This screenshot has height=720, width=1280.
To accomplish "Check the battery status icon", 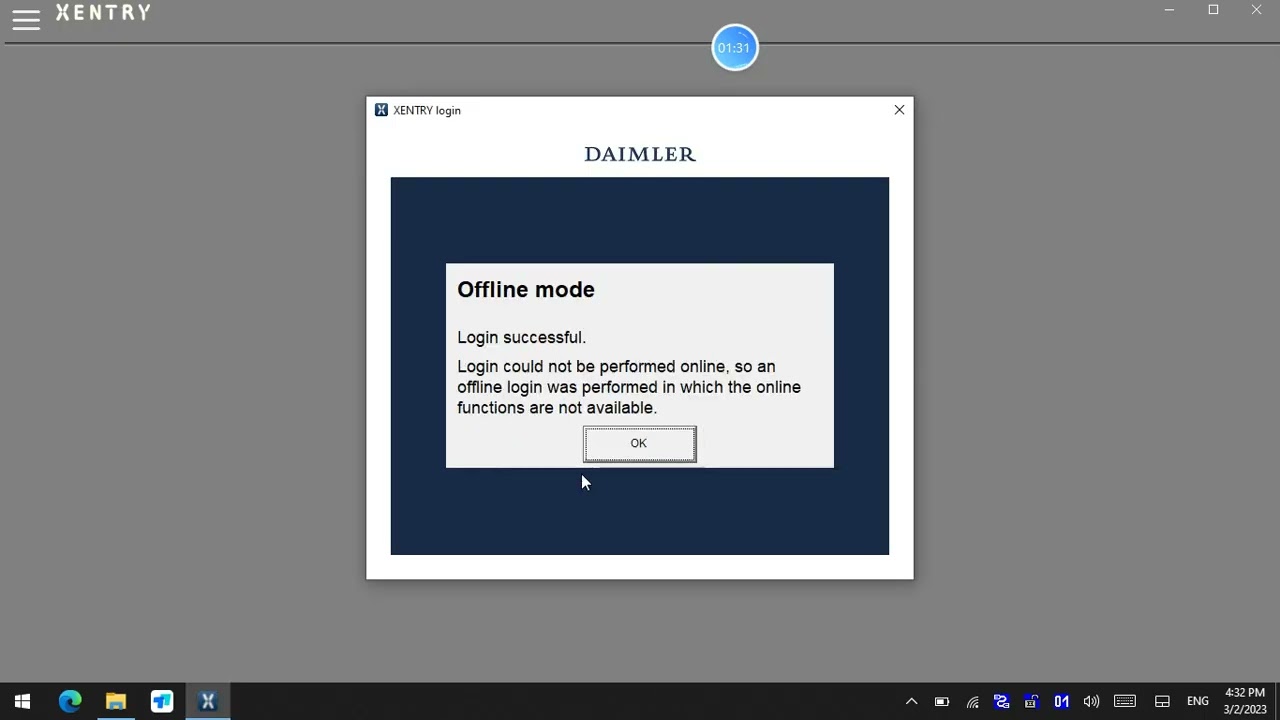I will [x=942, y=702].
